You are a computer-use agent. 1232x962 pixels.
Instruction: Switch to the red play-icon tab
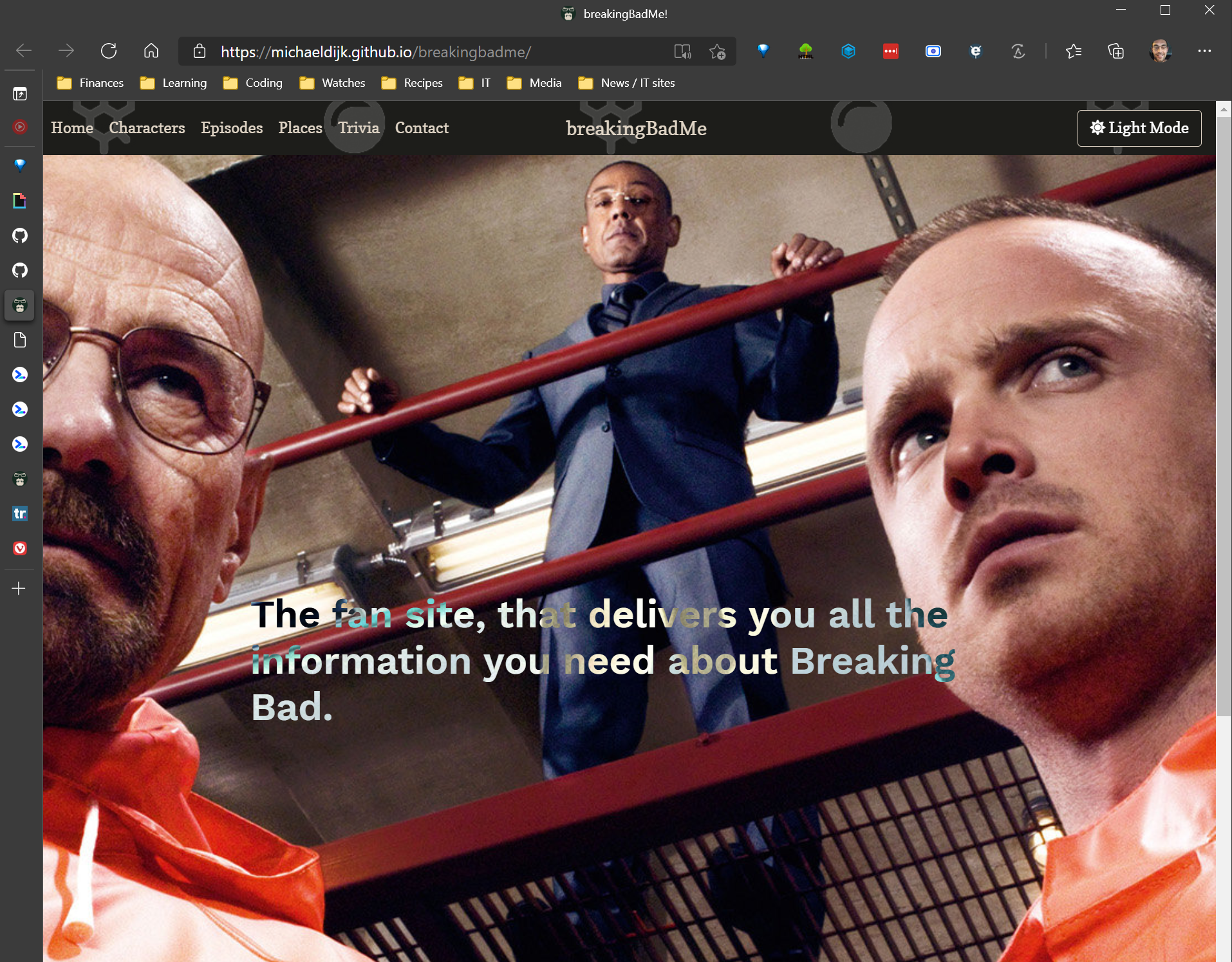pos(20,127)
